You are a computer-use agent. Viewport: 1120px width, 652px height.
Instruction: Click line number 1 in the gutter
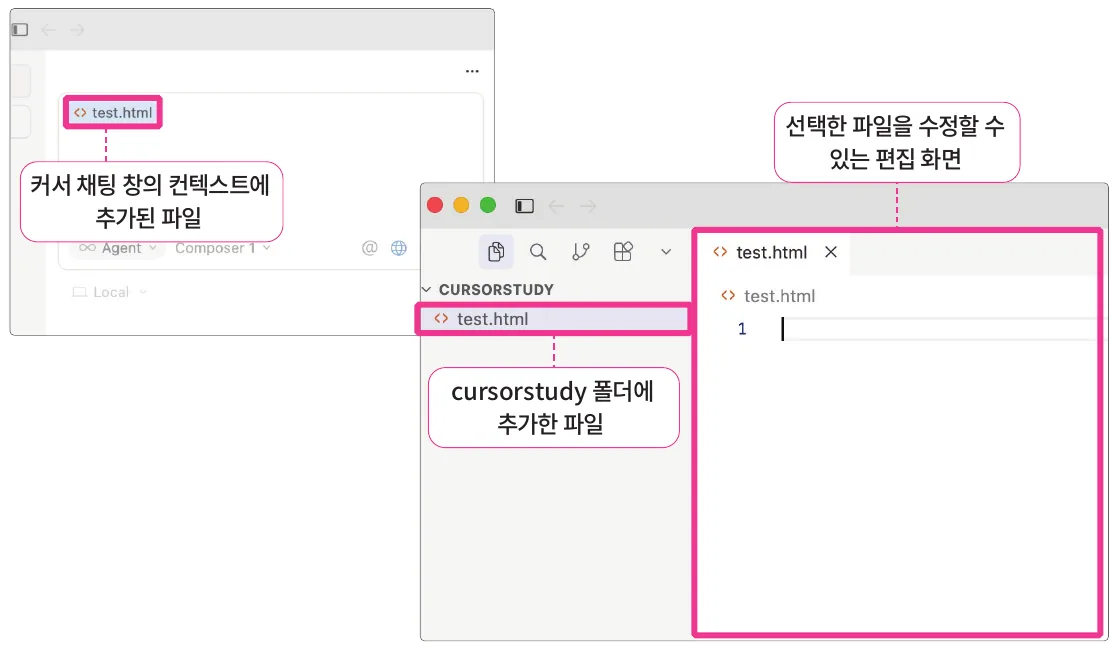(x=742, y=328)
